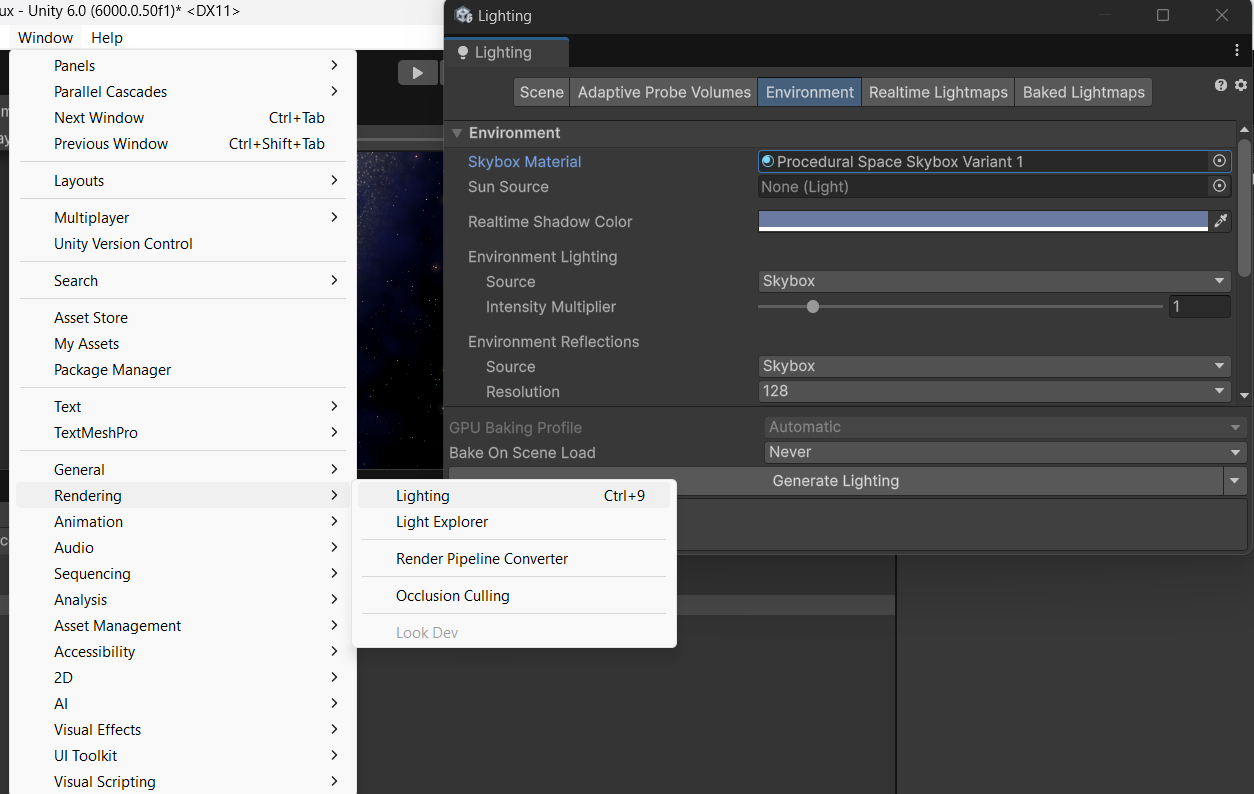Open the Lighting settings gear icon
This screenshot has width=1254, height=794.
tap(1240, 86)
